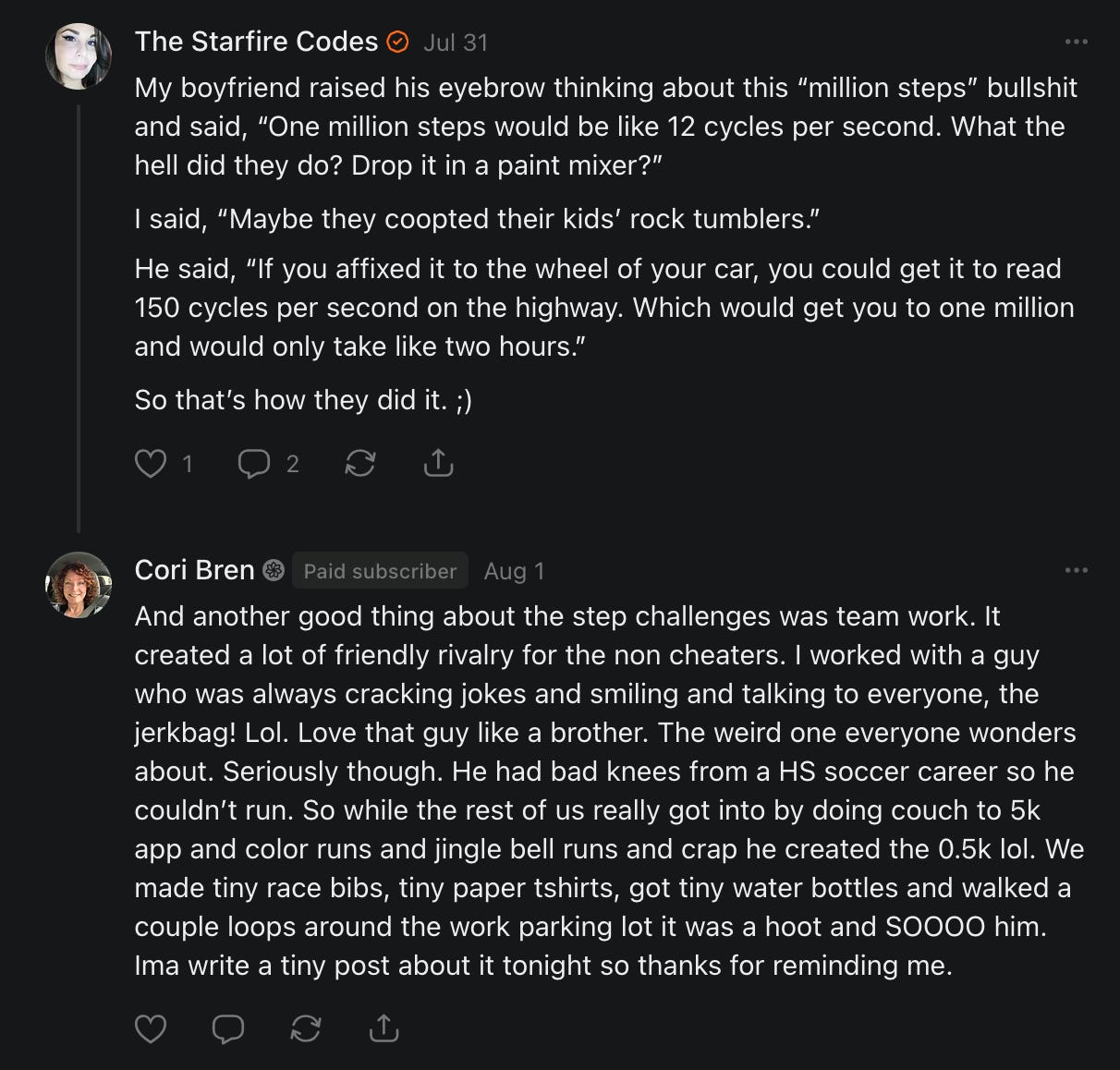Screen dimensions: 1120x1070
Task: Click the Paid subscriber badge
Action: point(380,571)
